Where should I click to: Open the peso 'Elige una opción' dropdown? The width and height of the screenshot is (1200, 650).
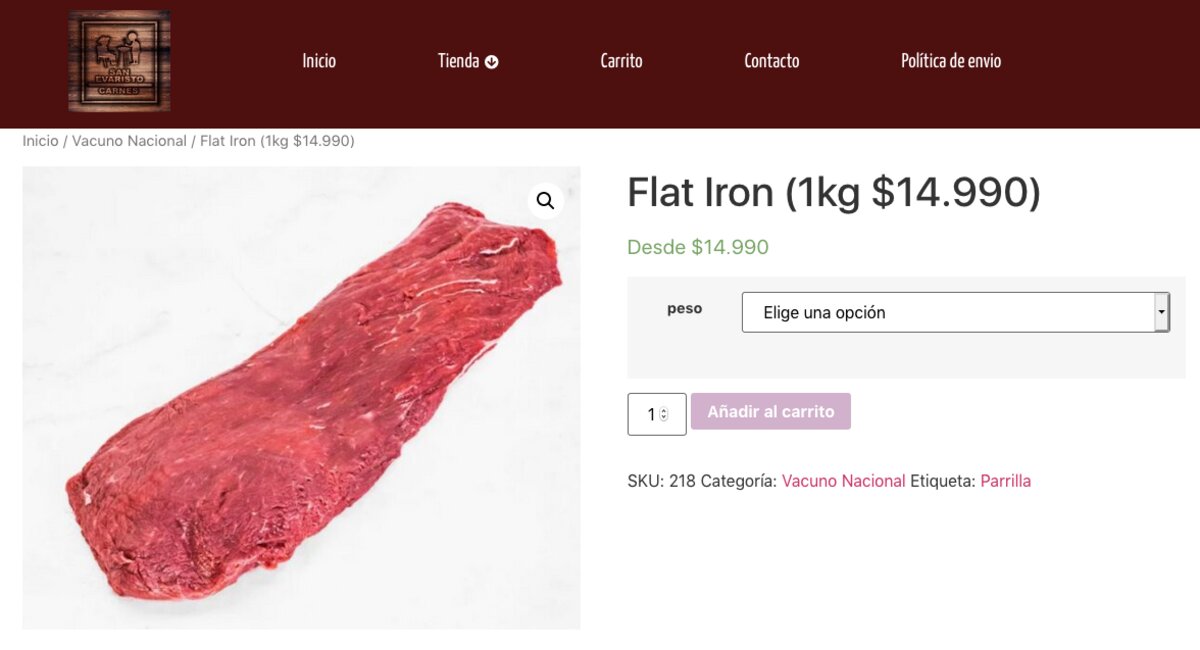pos(955,312)
